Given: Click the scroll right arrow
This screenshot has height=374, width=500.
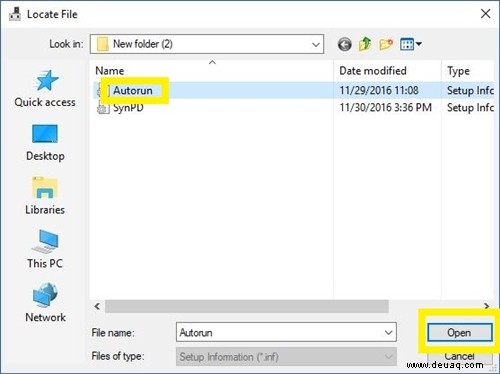Looking at the screenshot, I should 487,306.
